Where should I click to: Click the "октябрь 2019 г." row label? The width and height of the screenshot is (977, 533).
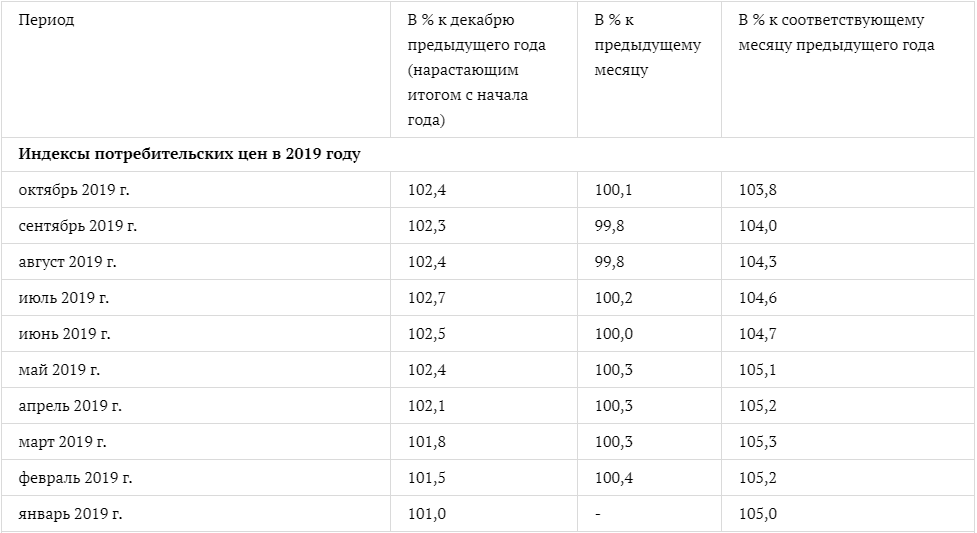click(78, 190)
